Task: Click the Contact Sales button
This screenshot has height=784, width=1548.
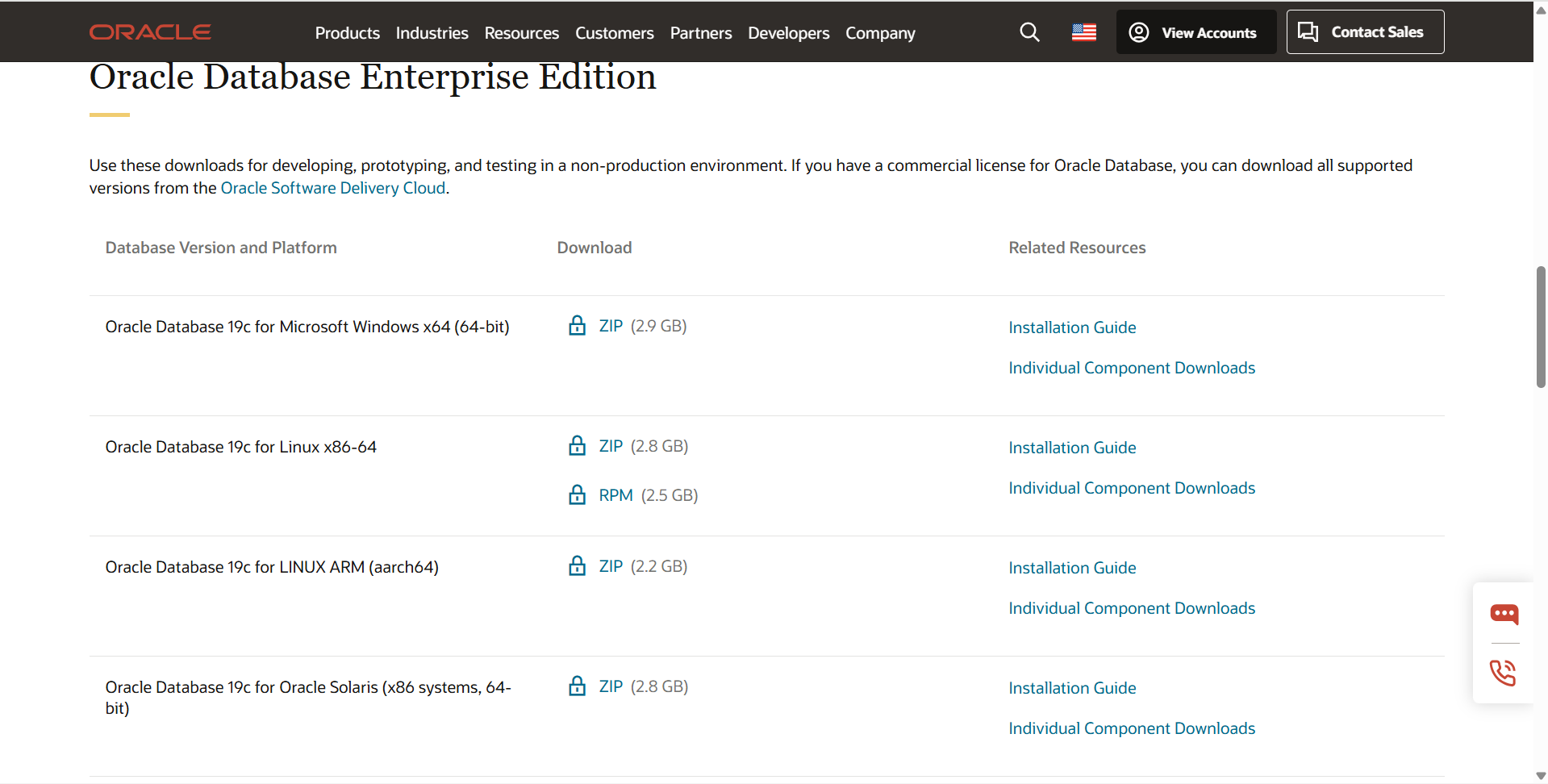Action: point(1365,32)
